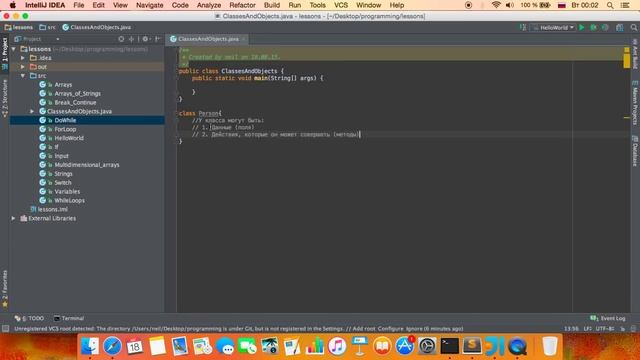The height and width of the screenshot is (360, 640).
Task: Click the Make Project build icon
Action: point(523,27)
